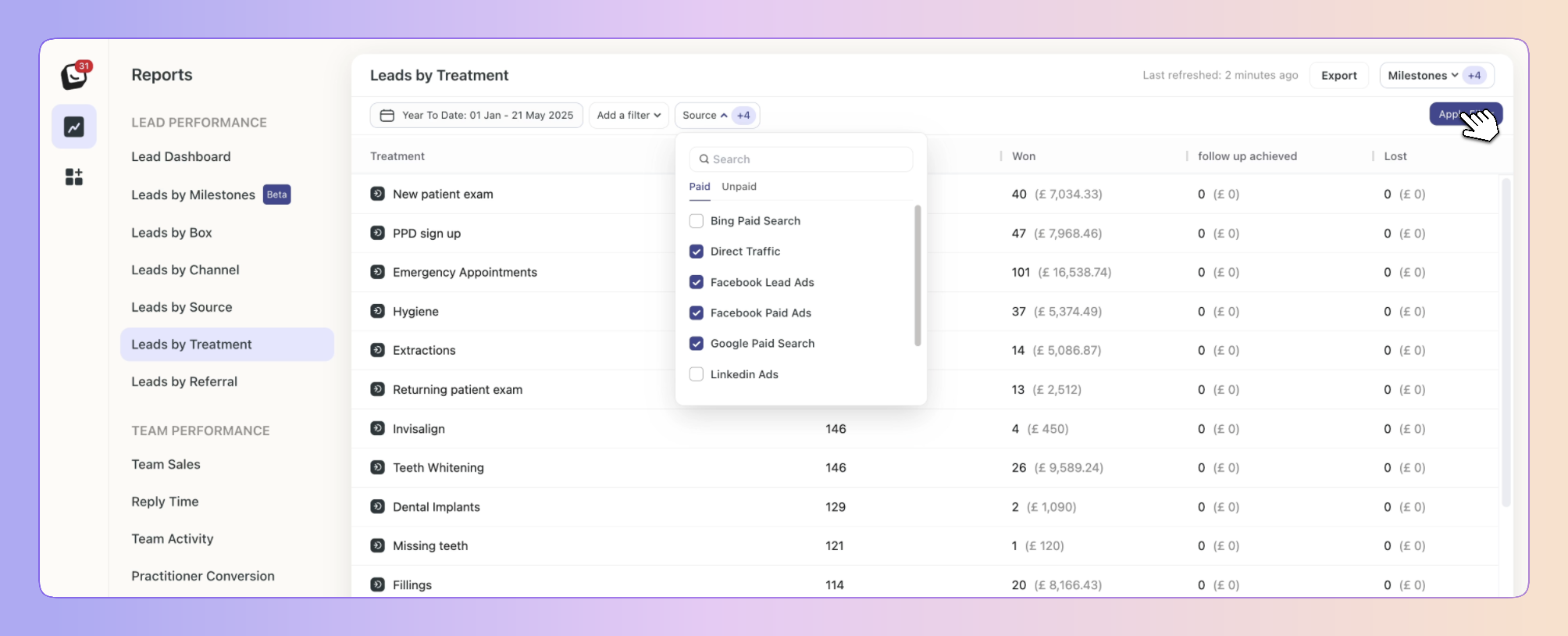Click Missing teeth leads count 121

(835, 546)
